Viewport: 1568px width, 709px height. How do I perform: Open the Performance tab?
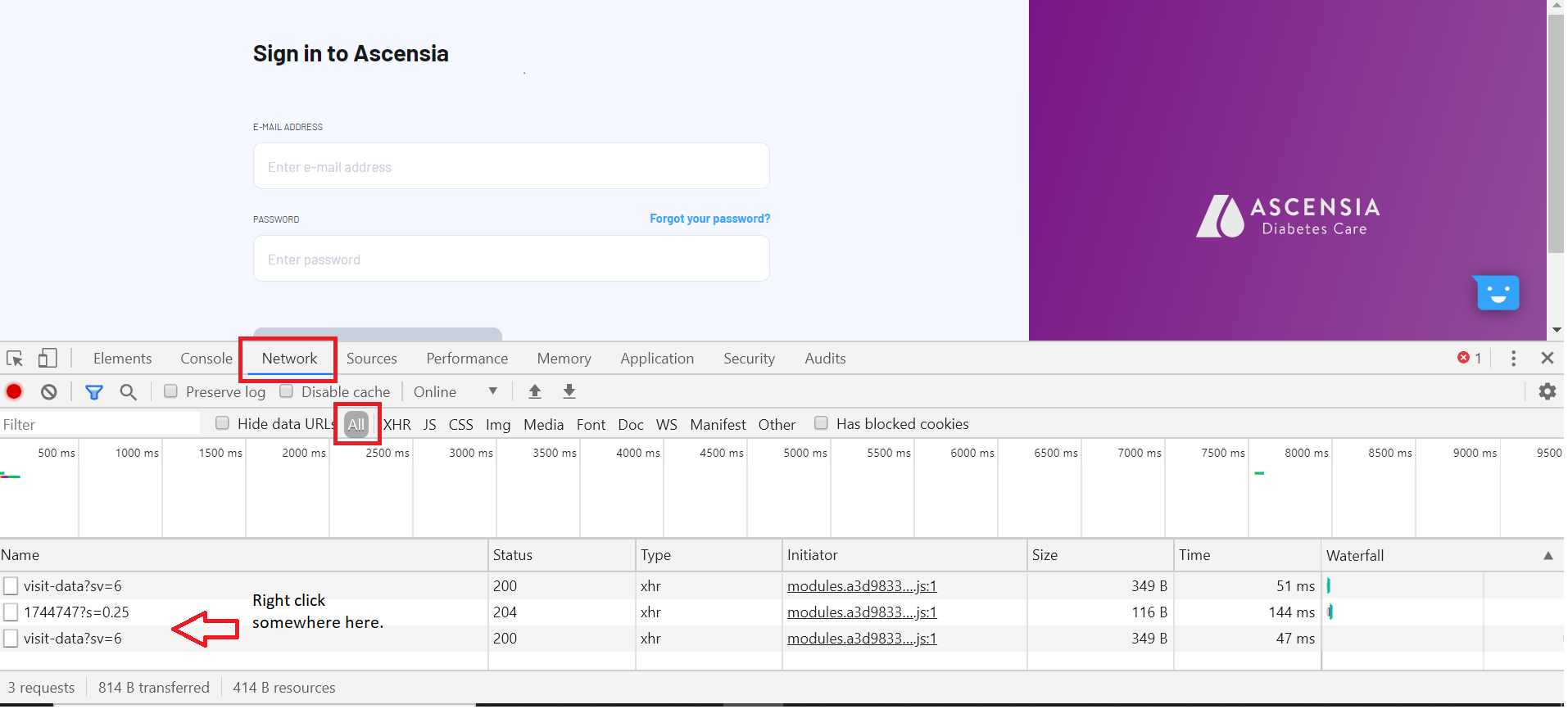tap(467, 359)
